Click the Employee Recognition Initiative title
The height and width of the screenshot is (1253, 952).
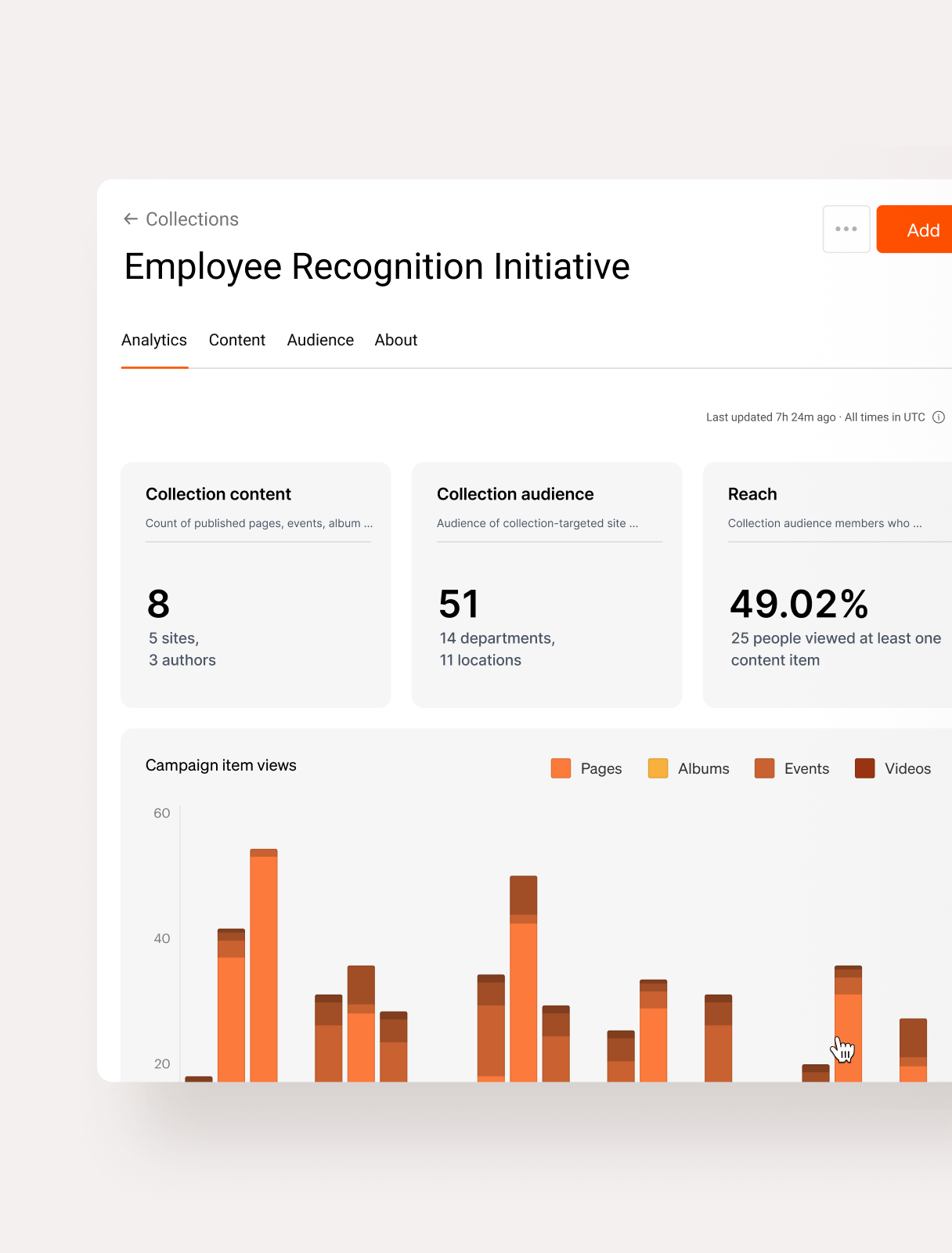click(377, 267)
